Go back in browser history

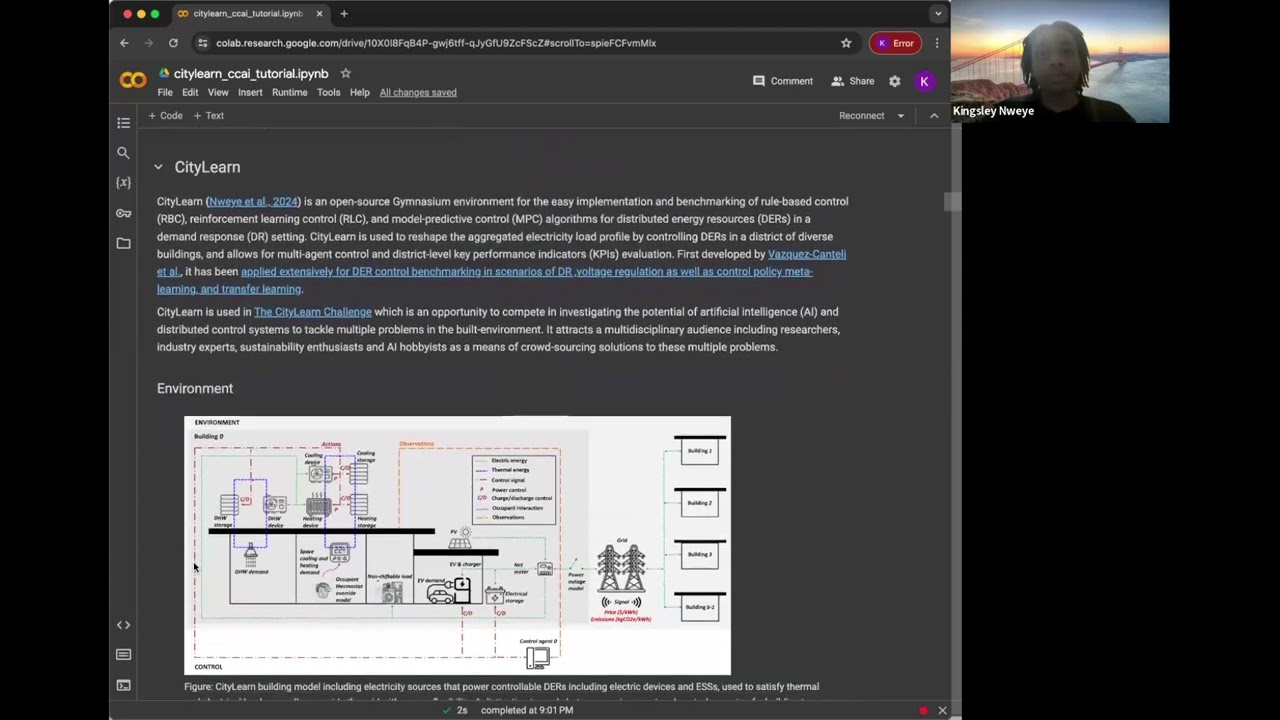[x=124, y=43]
